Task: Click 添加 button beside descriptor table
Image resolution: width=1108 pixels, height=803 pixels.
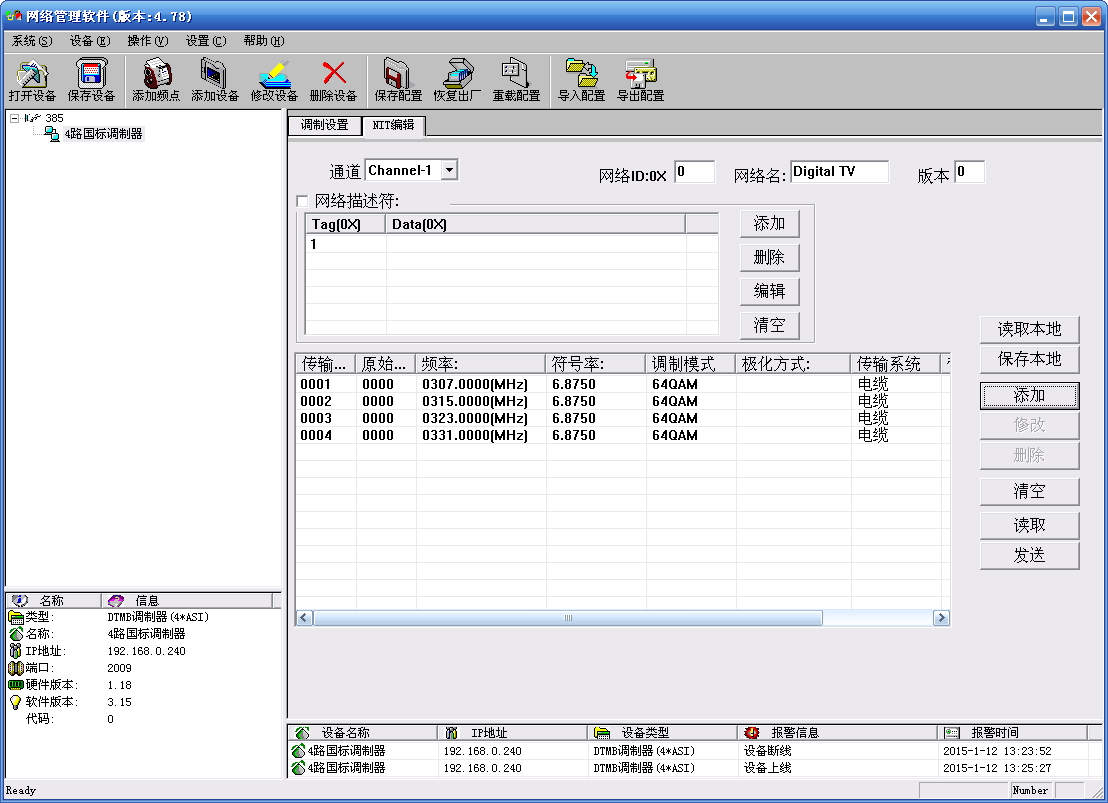Action: coord(770,223)
